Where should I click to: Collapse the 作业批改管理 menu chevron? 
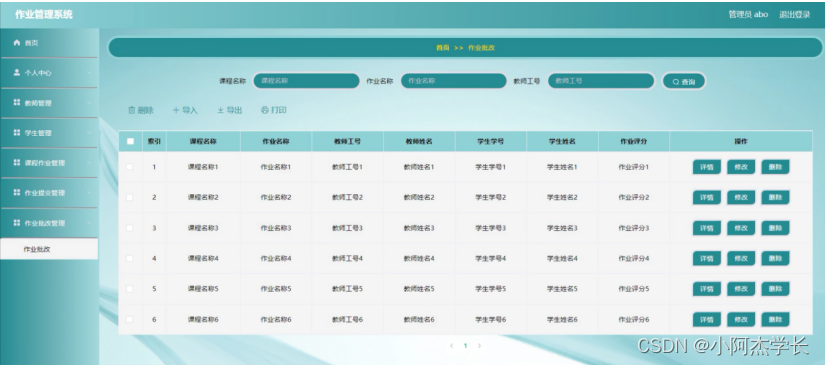[x=89, y=223]
